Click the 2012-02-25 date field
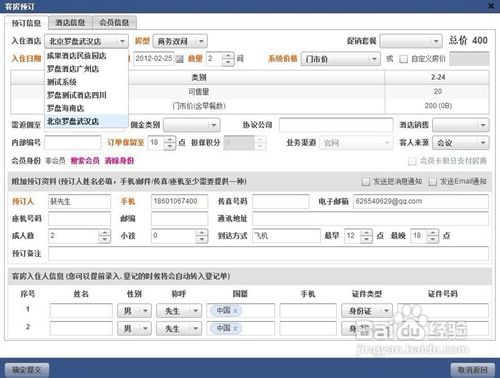This screenshot has width=500, height=378. [154, 59]
